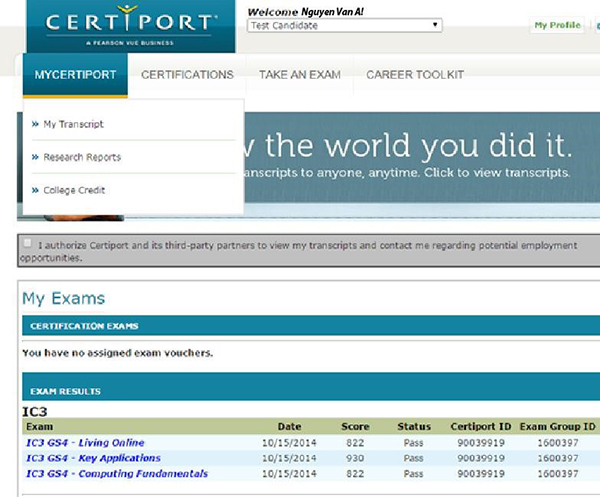Click the CERTIFICATION EXAMS section header
The height and width of the screenshot is (497, 600).
point(311,326)
